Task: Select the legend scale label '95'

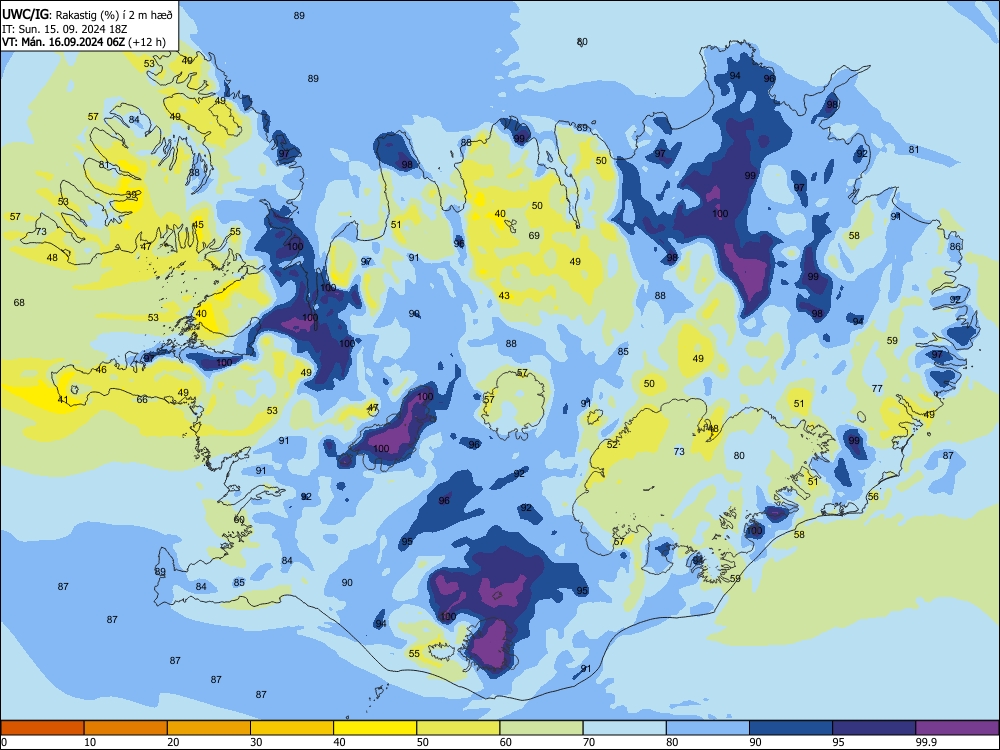Action: (x=838, y=742)
